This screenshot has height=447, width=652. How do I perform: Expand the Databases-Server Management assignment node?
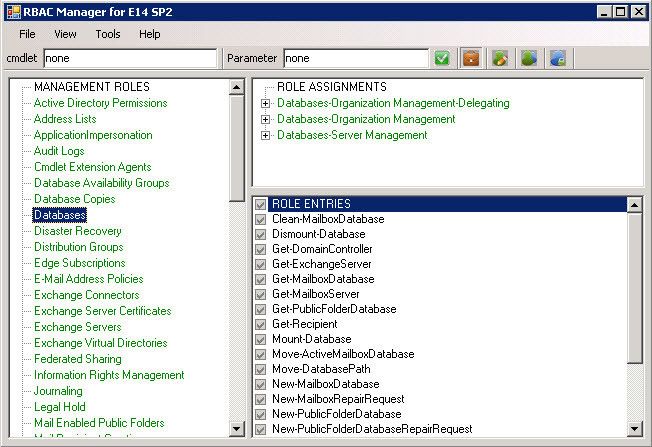pos(265,135)
